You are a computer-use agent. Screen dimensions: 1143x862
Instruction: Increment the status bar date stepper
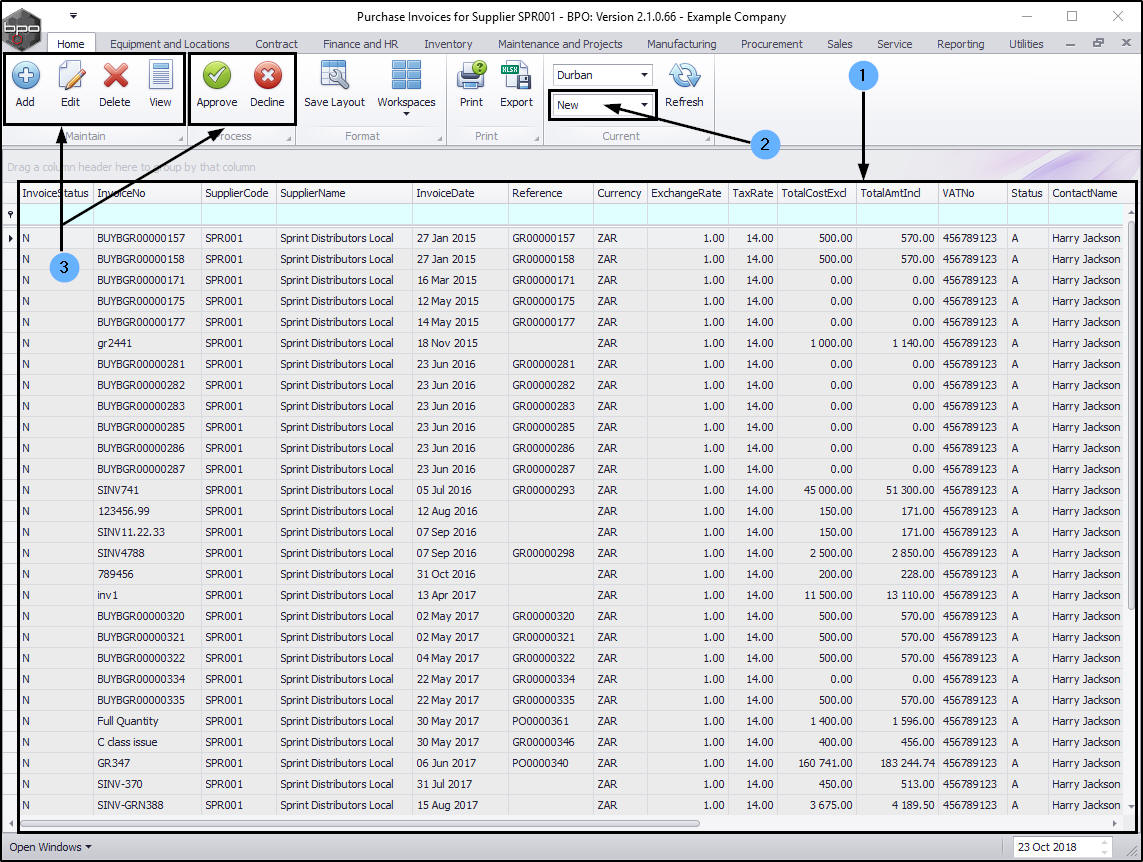coord(1105,842)
